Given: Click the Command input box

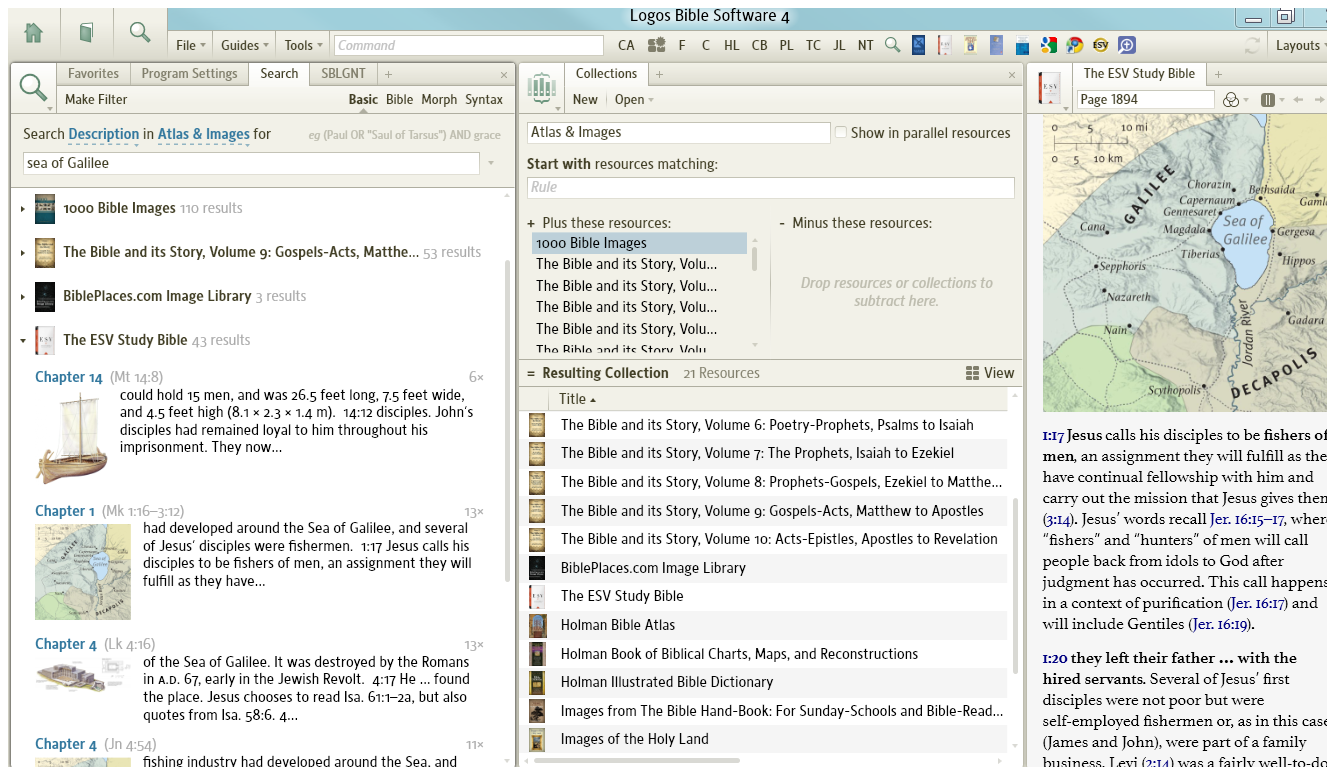Looking at the screenshot, I should [469, 45].
